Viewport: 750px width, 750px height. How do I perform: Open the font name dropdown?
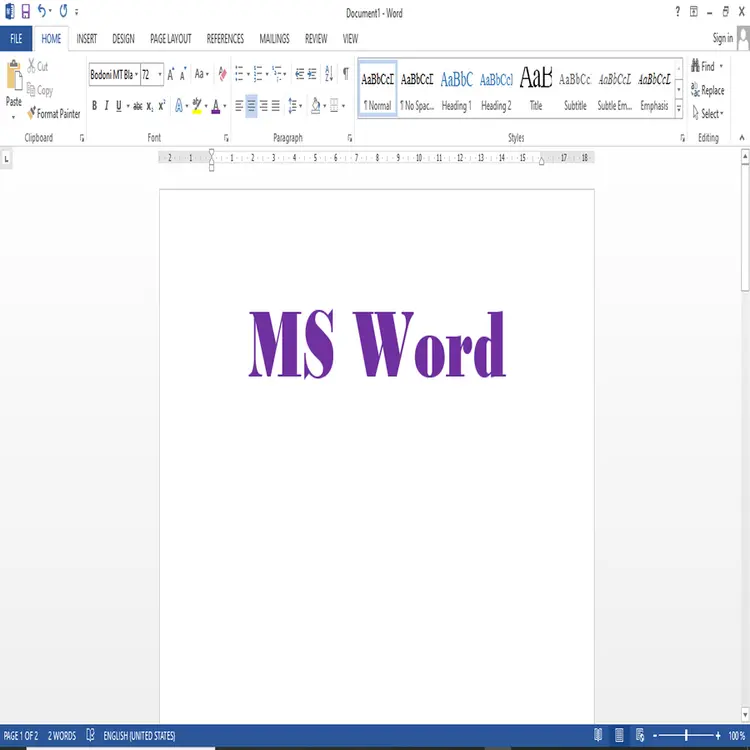point(135,75)
